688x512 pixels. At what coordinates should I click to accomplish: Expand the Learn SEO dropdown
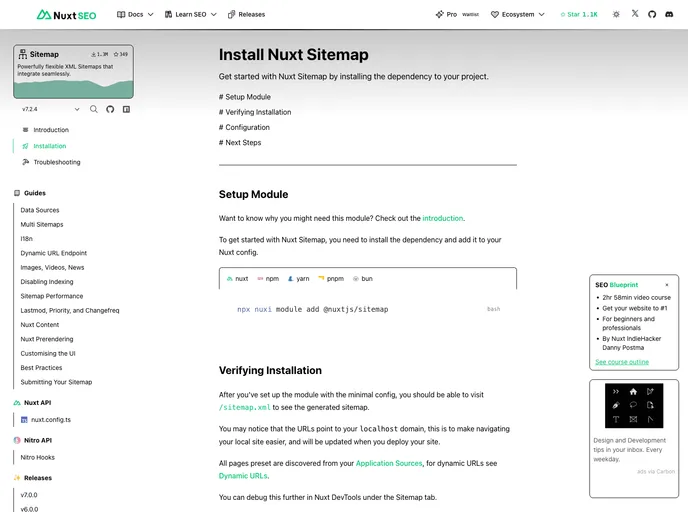click(x=191, y=14)
